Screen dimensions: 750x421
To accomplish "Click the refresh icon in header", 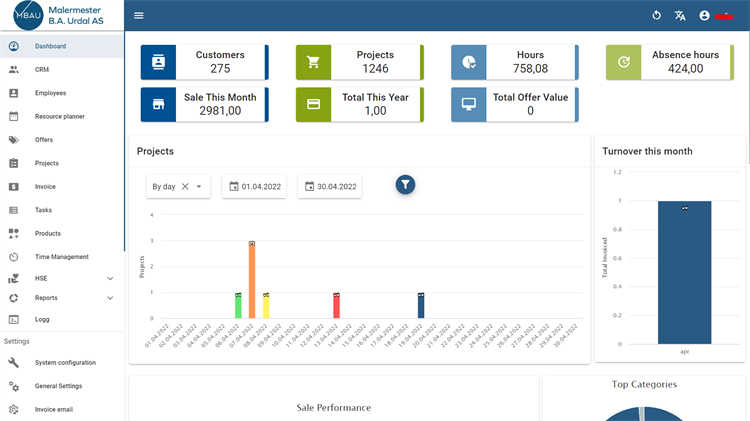I will (x=656, y=15).
